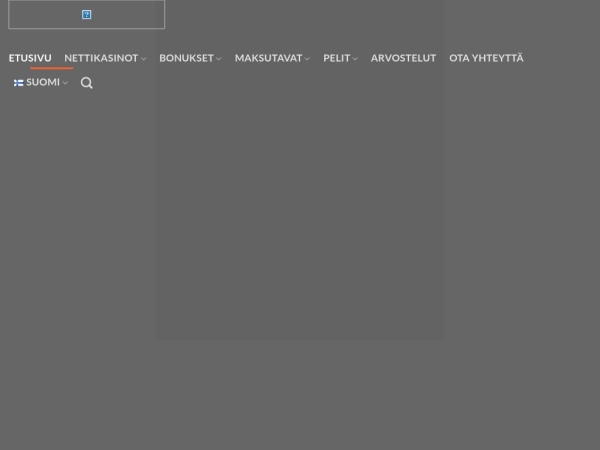This screenshot has height=450, width=600.
Task: Open the Ota yhteyttä contact link
Action: (486, 58)
